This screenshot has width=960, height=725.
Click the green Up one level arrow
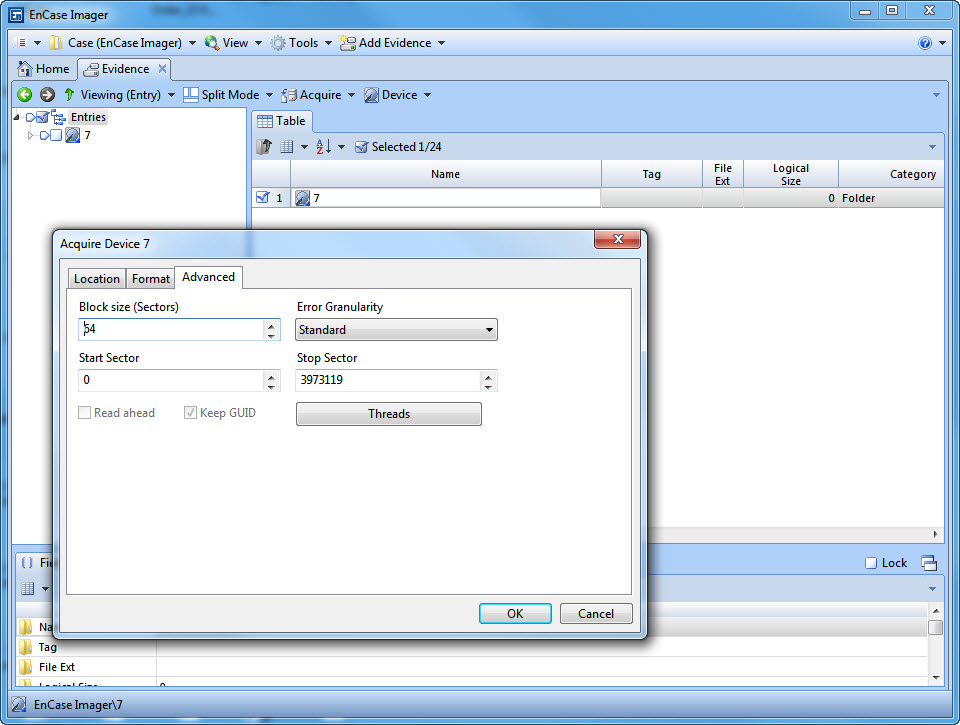click(69, 95)
